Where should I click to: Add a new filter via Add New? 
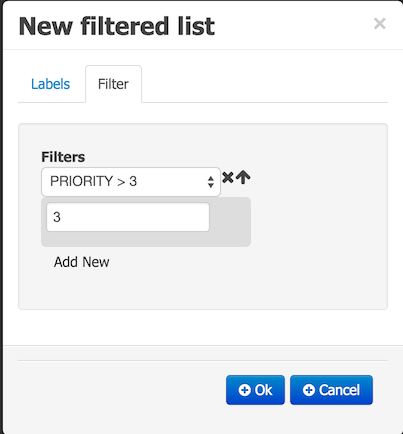point(82,262)
